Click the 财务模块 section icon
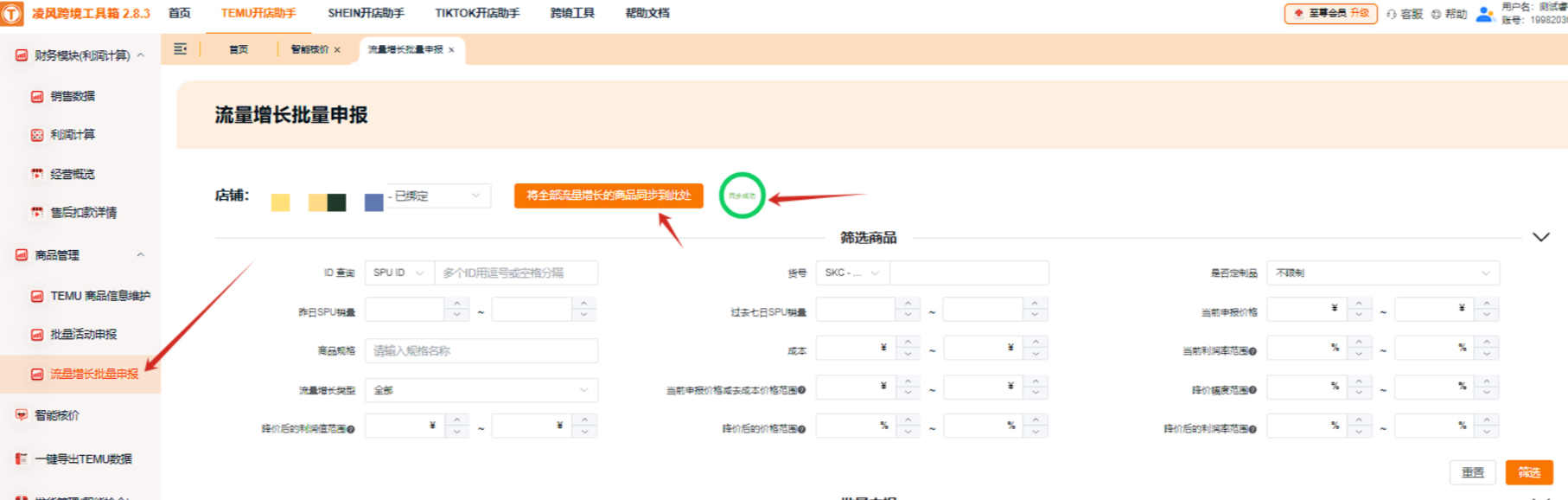1568x500 pixels. [x=22, y=55]
